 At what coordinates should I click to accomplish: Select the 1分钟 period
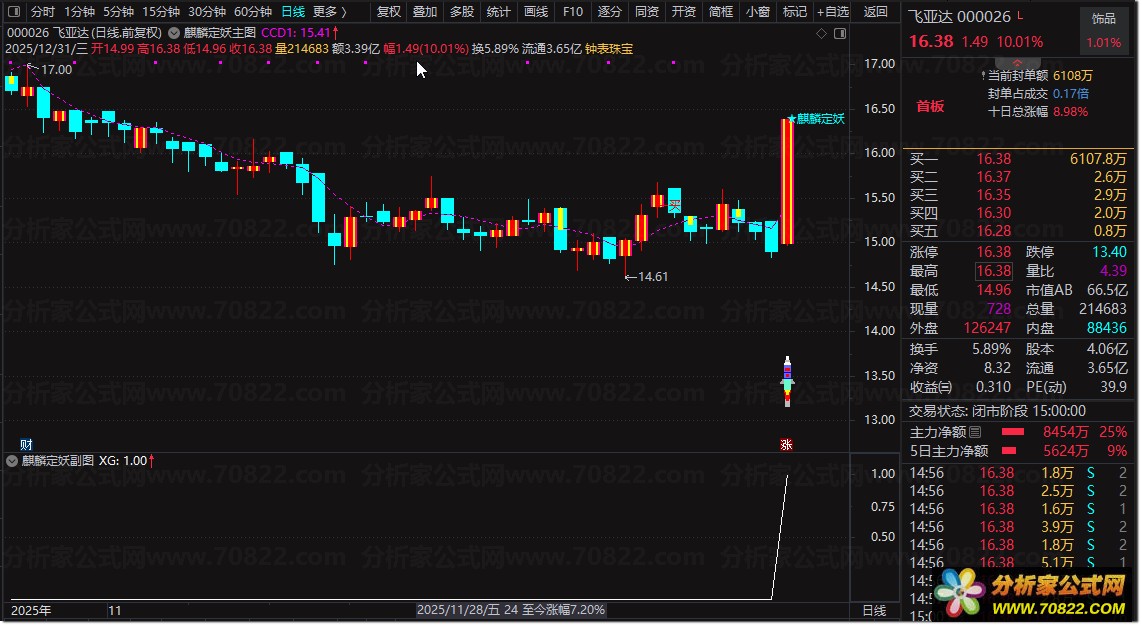click(79, 12)
